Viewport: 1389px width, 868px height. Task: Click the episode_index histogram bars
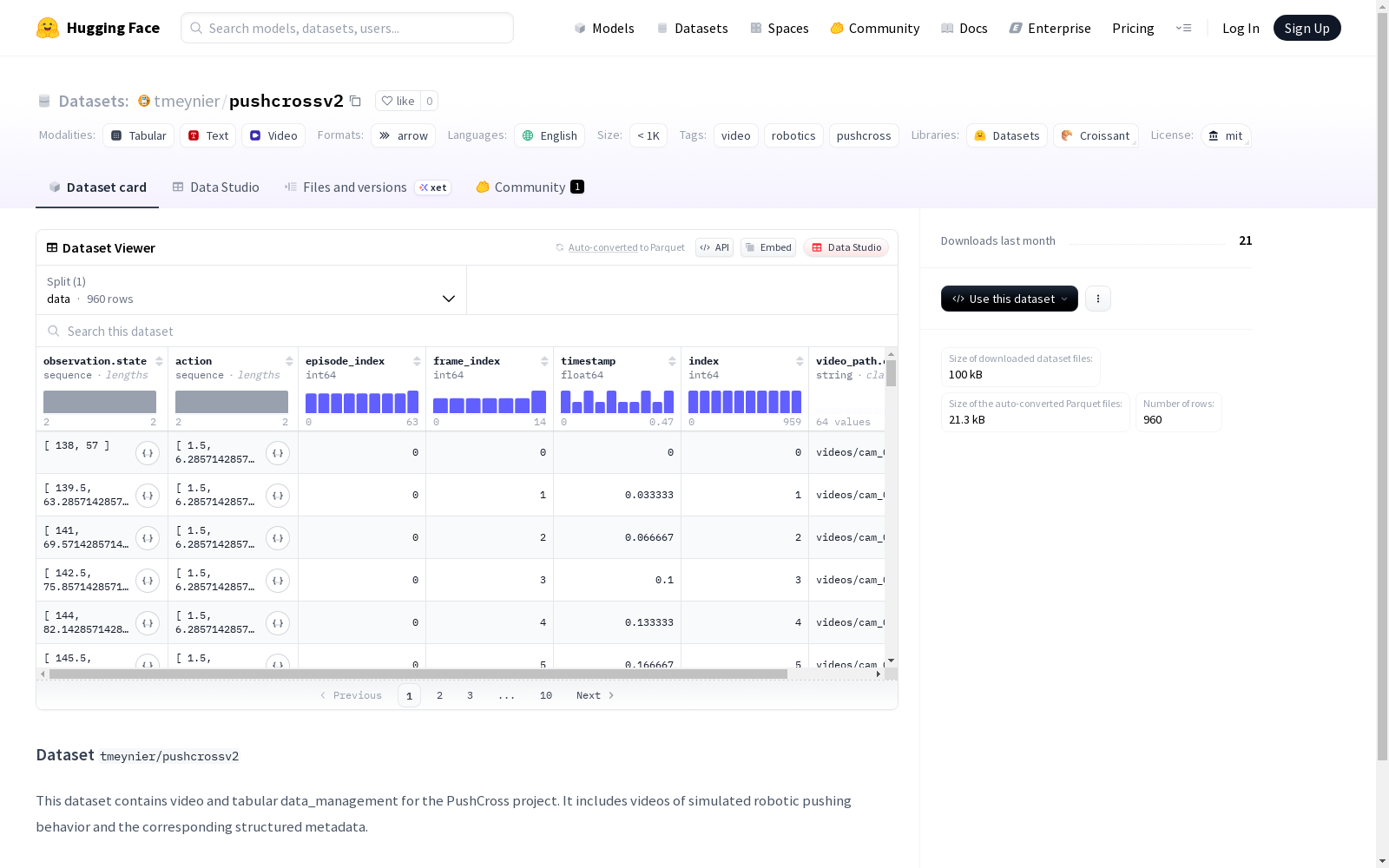[362, 402]
